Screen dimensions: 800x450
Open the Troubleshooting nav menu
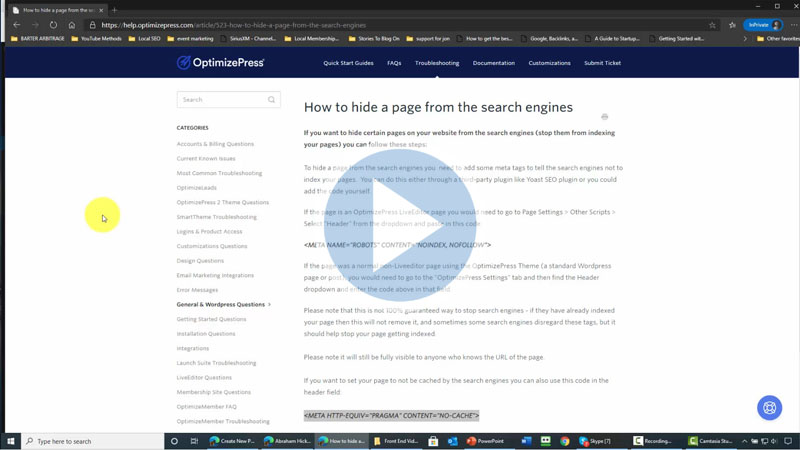(437, 63)
